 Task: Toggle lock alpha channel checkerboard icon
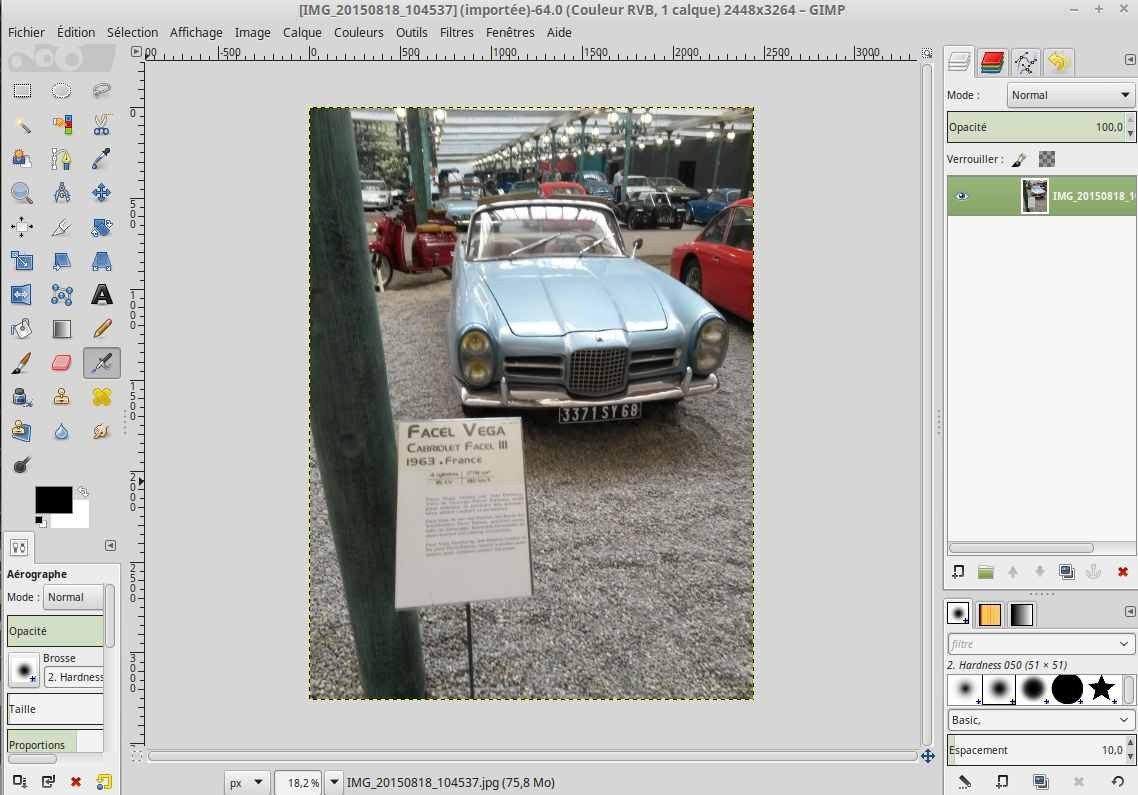pyautogui.click(x=1047, y=159)
